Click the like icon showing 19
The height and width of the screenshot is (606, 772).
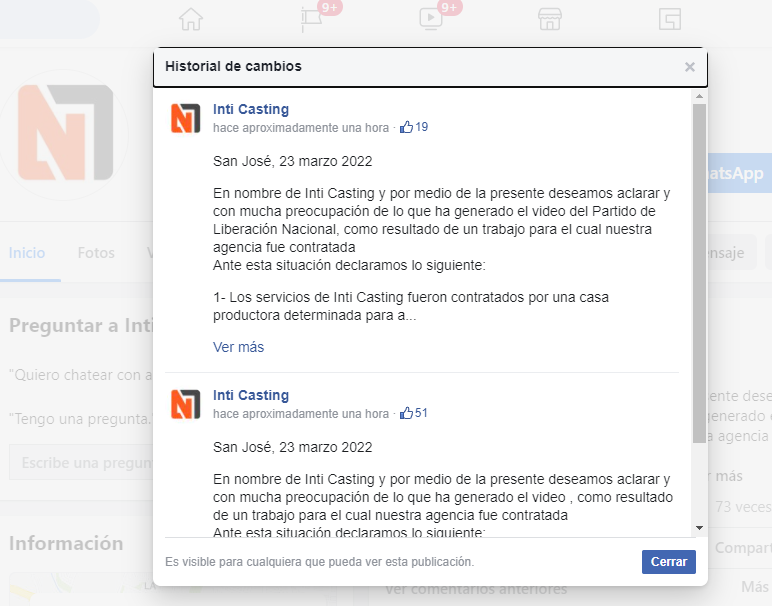point(406,128)
